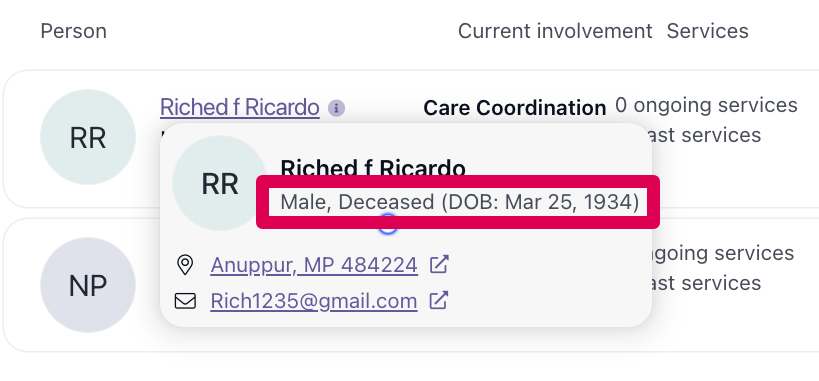This screenshot has width=819, height=381.
Task: Open external link icon next to Anuppur address
Action: click(x=439, y=264)
